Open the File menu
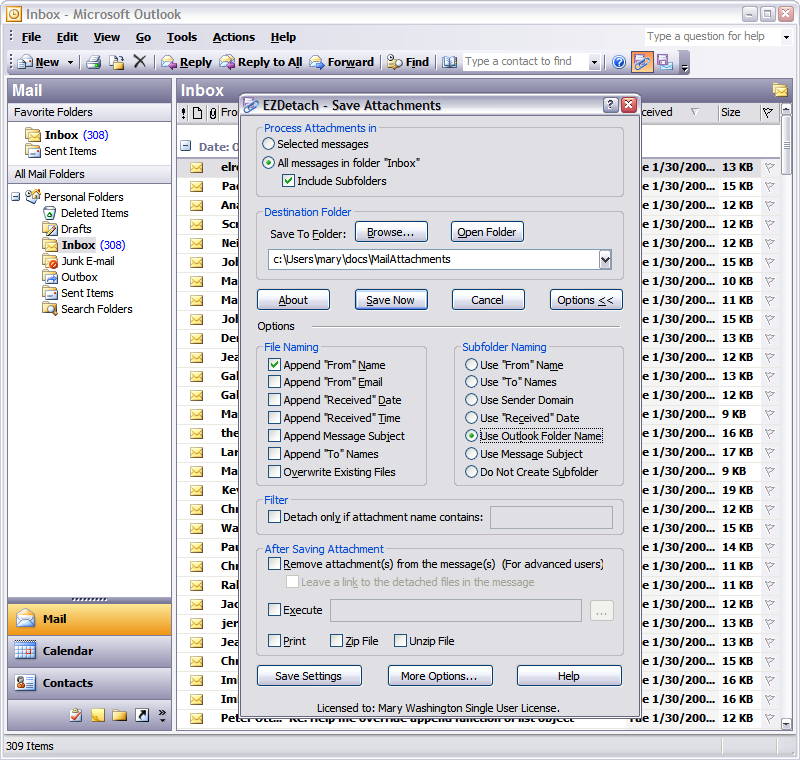This screenshot has width=800, height=760. pyautogui.click(x=31, y=37)
